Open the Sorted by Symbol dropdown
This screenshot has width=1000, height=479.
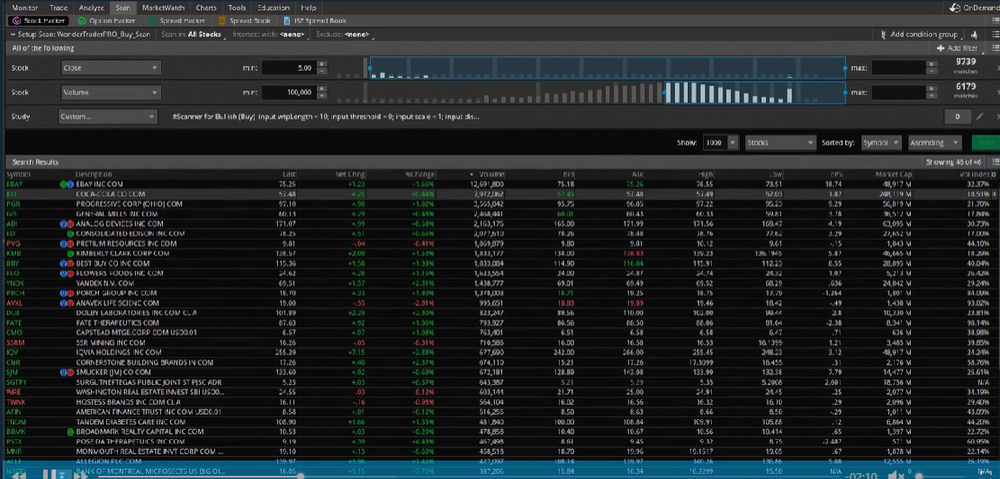pyautogui.click(x=881, y=143)
